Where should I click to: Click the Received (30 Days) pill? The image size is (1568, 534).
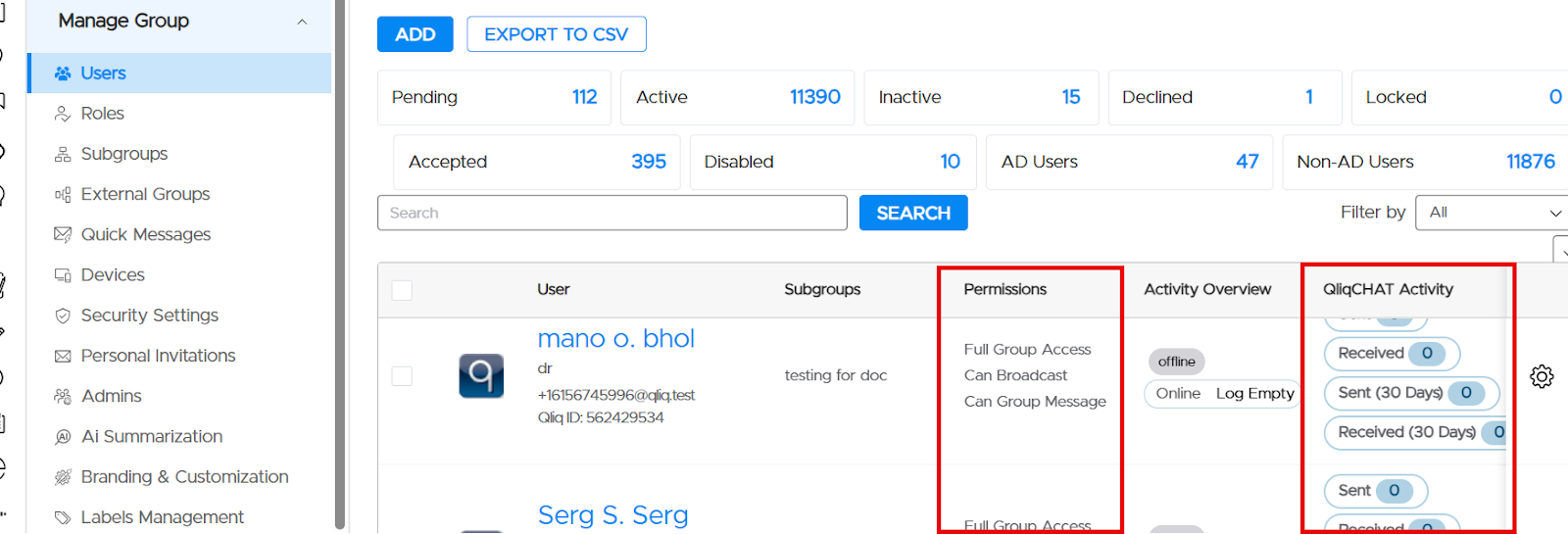(x=1415, y=432)
